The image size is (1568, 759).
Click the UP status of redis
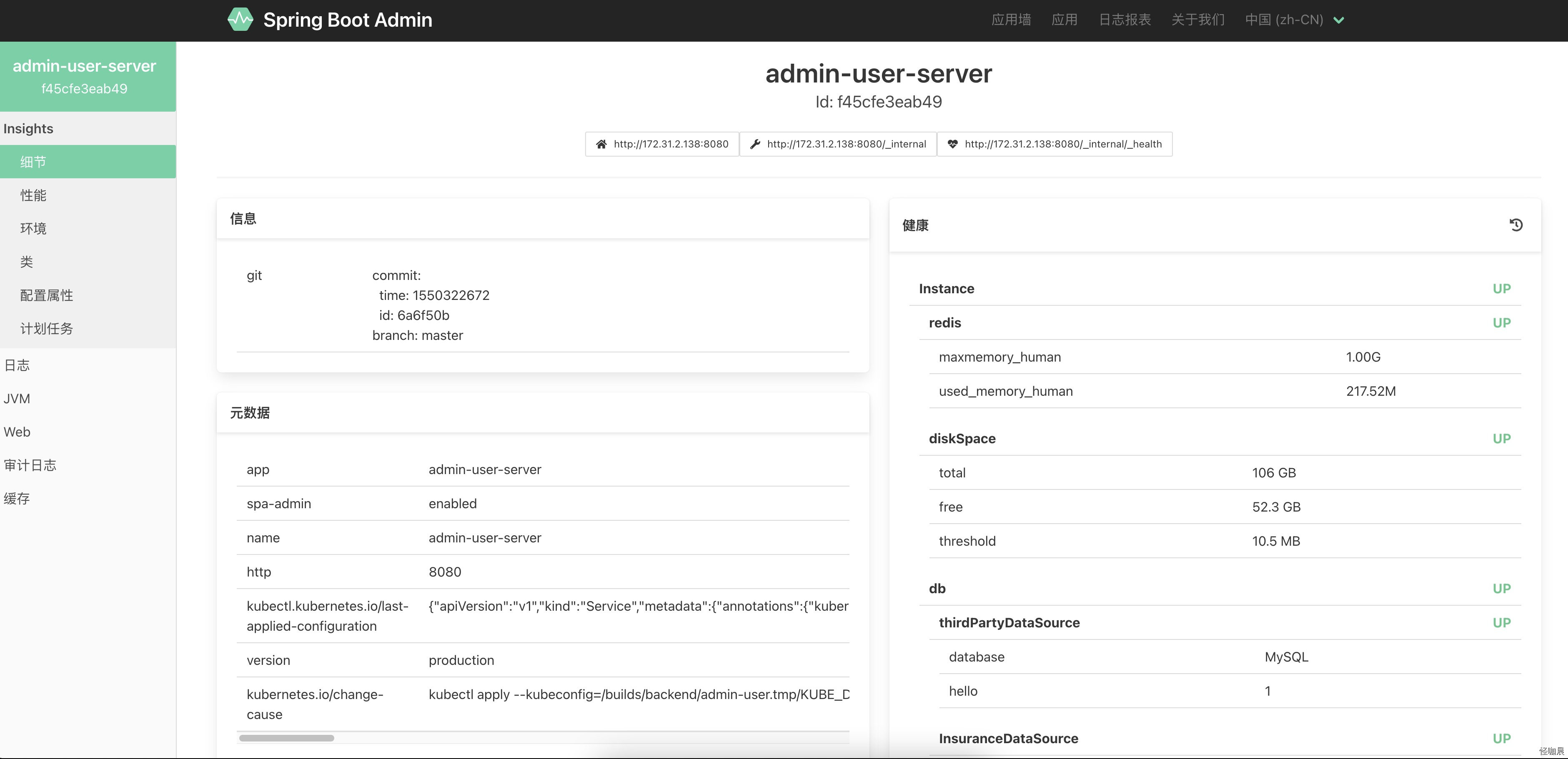click(x=1501, y=323)
